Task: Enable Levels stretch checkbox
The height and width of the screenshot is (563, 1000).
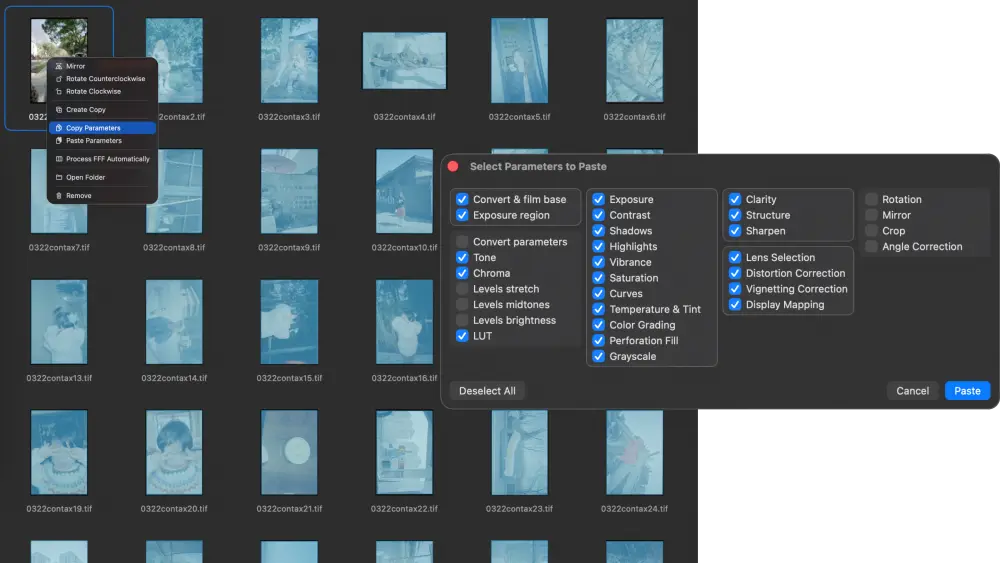Action: point(462,289)
